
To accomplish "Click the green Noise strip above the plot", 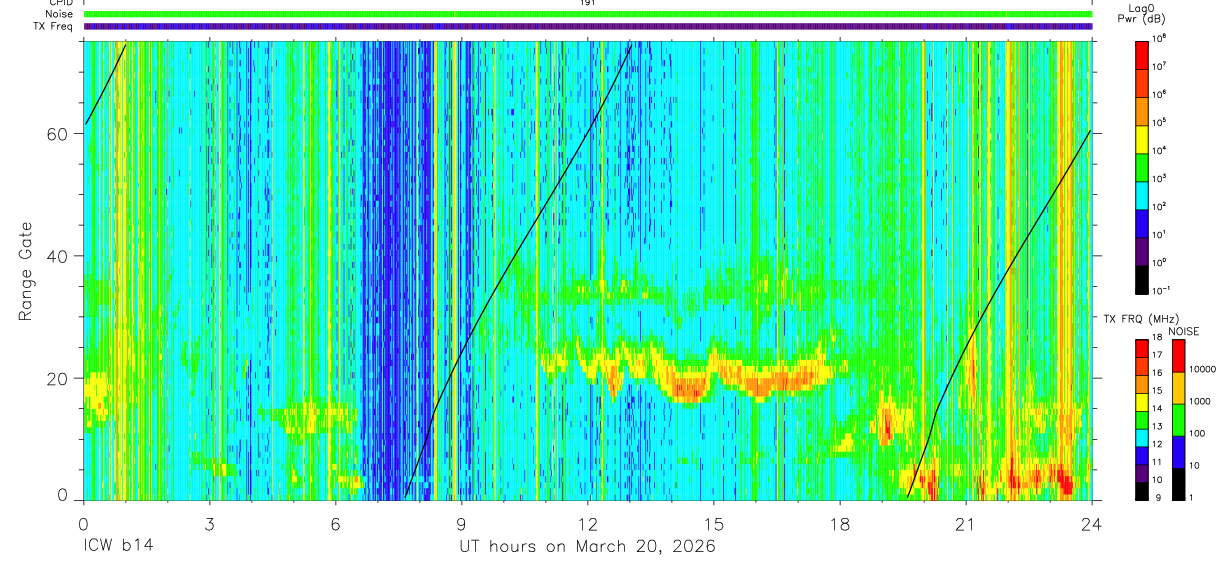I will [587, 14].
